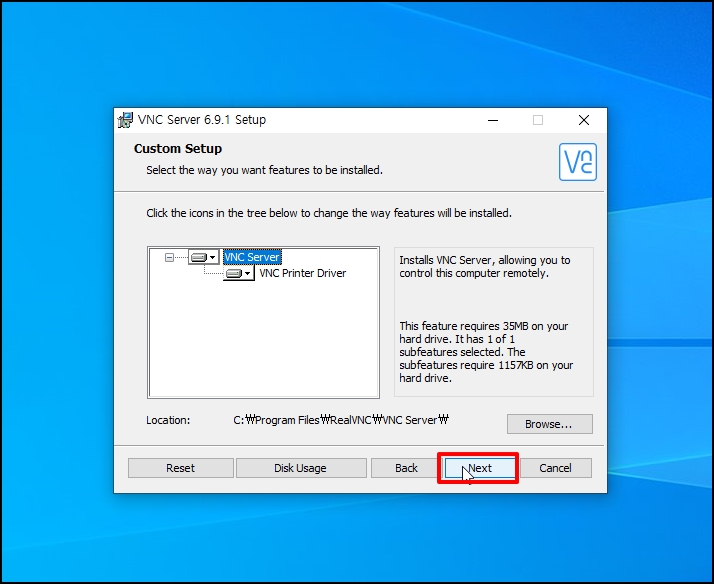Click 'Click the icons in the tree' instruction
Screen dimensions: 714x584
(329, 213)
